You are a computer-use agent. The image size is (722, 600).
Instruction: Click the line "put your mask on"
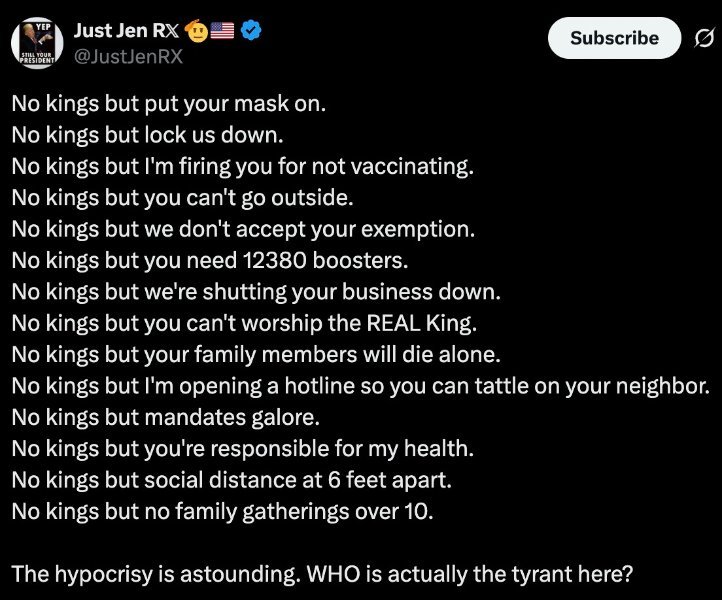168,102
